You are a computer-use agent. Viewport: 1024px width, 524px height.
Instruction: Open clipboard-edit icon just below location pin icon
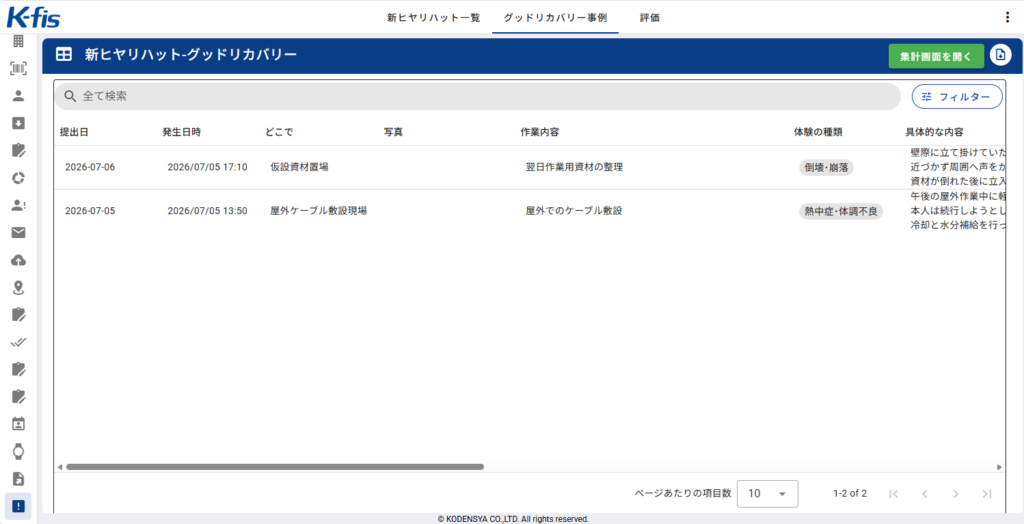point(18,314)
